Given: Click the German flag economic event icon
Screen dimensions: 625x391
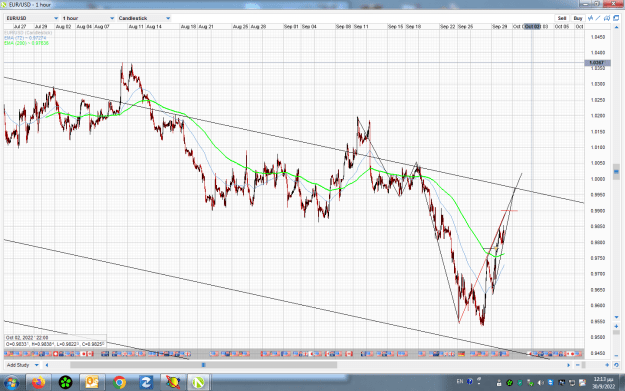Looking at the screenshot, I should (462, 354).
